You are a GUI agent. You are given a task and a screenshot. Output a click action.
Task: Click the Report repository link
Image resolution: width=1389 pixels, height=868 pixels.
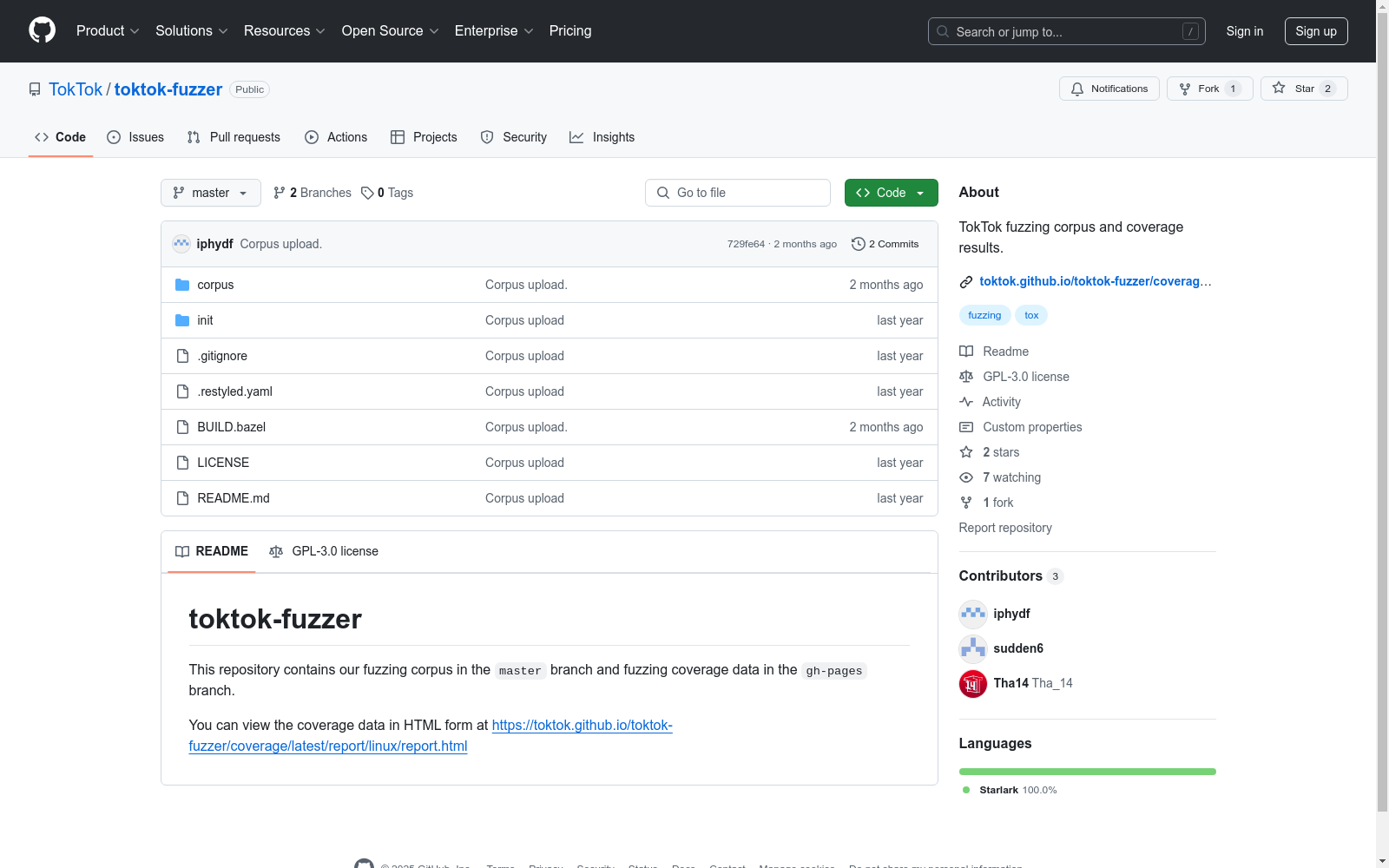[1005, 528]
